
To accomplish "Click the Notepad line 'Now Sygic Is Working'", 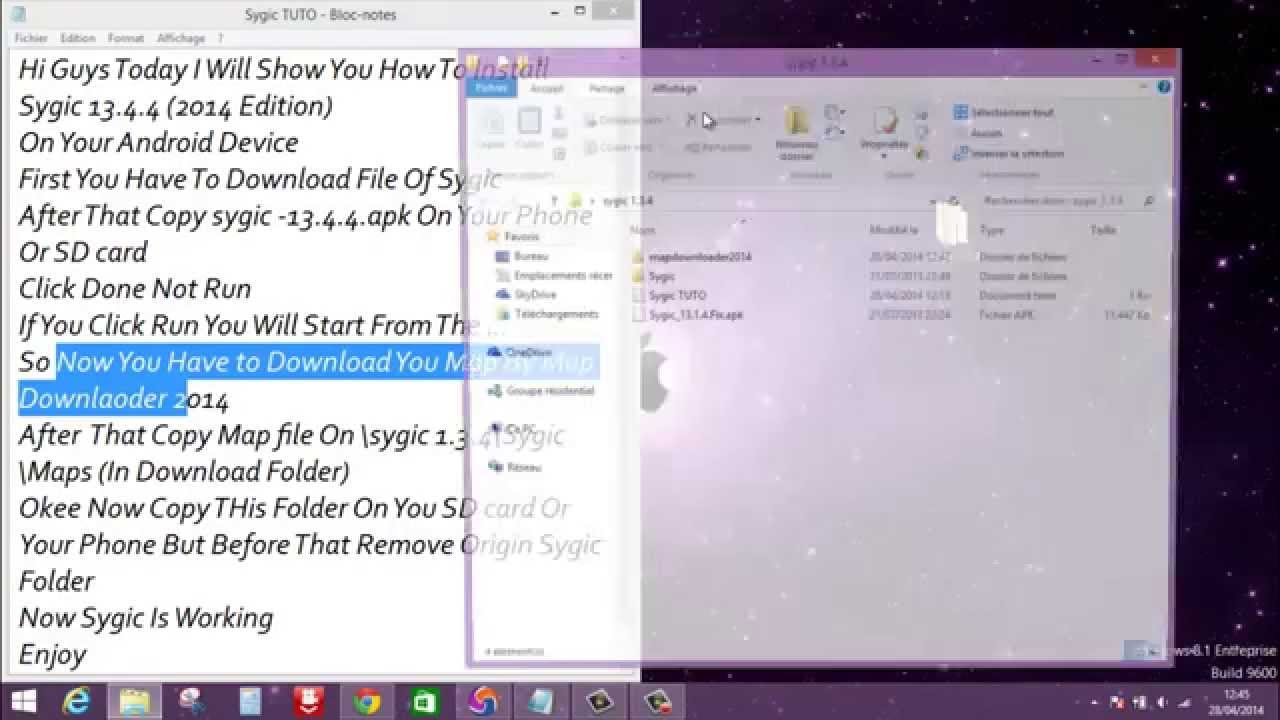I will pyautogui.click(x=146, y=618).
